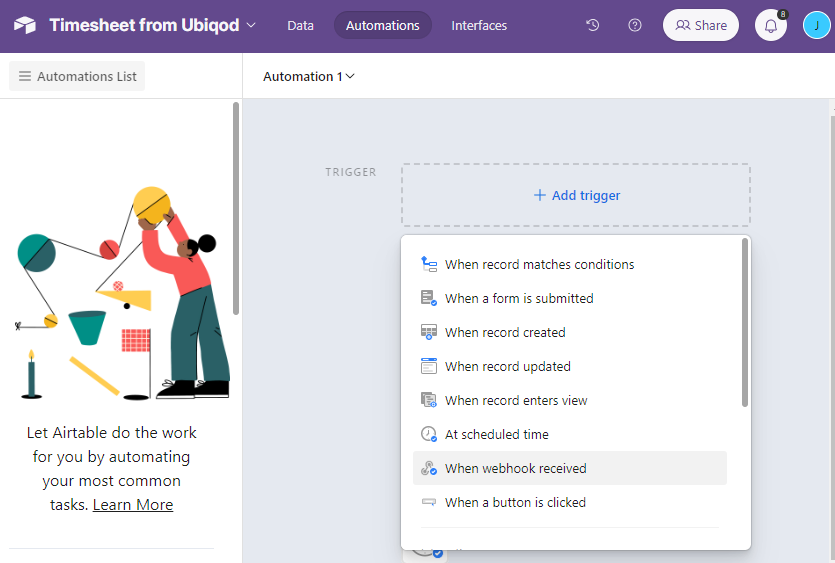Click the record matches conditions icon

pyautogui.click(x=429, y=264)
